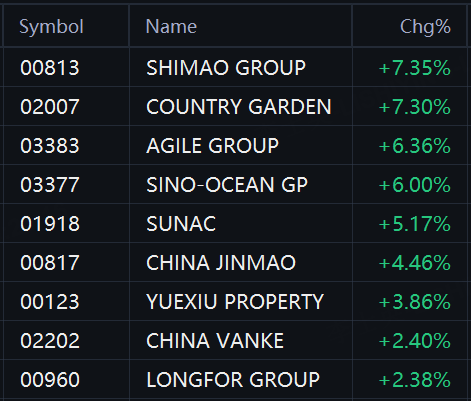Click the +5.17% change value
The width and height of the screenshot is (471, 401).
pyautogui.click(x=415, y=224)
